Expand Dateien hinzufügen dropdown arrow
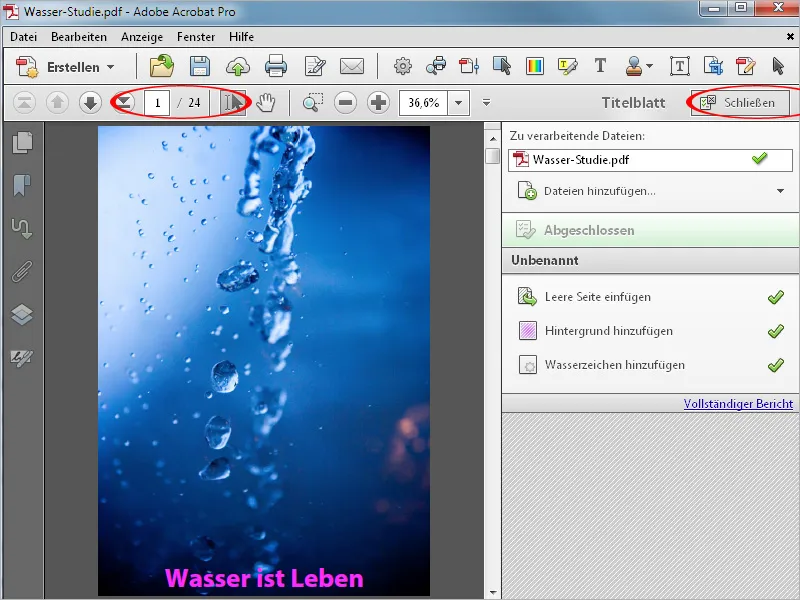Viewport: 800px width, 600px height. (780, 191)
